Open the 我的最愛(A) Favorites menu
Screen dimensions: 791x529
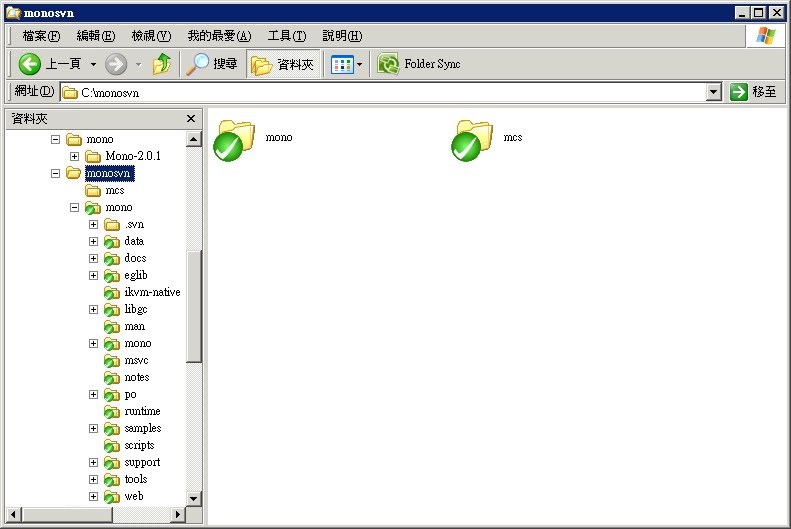[x=219, y=36]
